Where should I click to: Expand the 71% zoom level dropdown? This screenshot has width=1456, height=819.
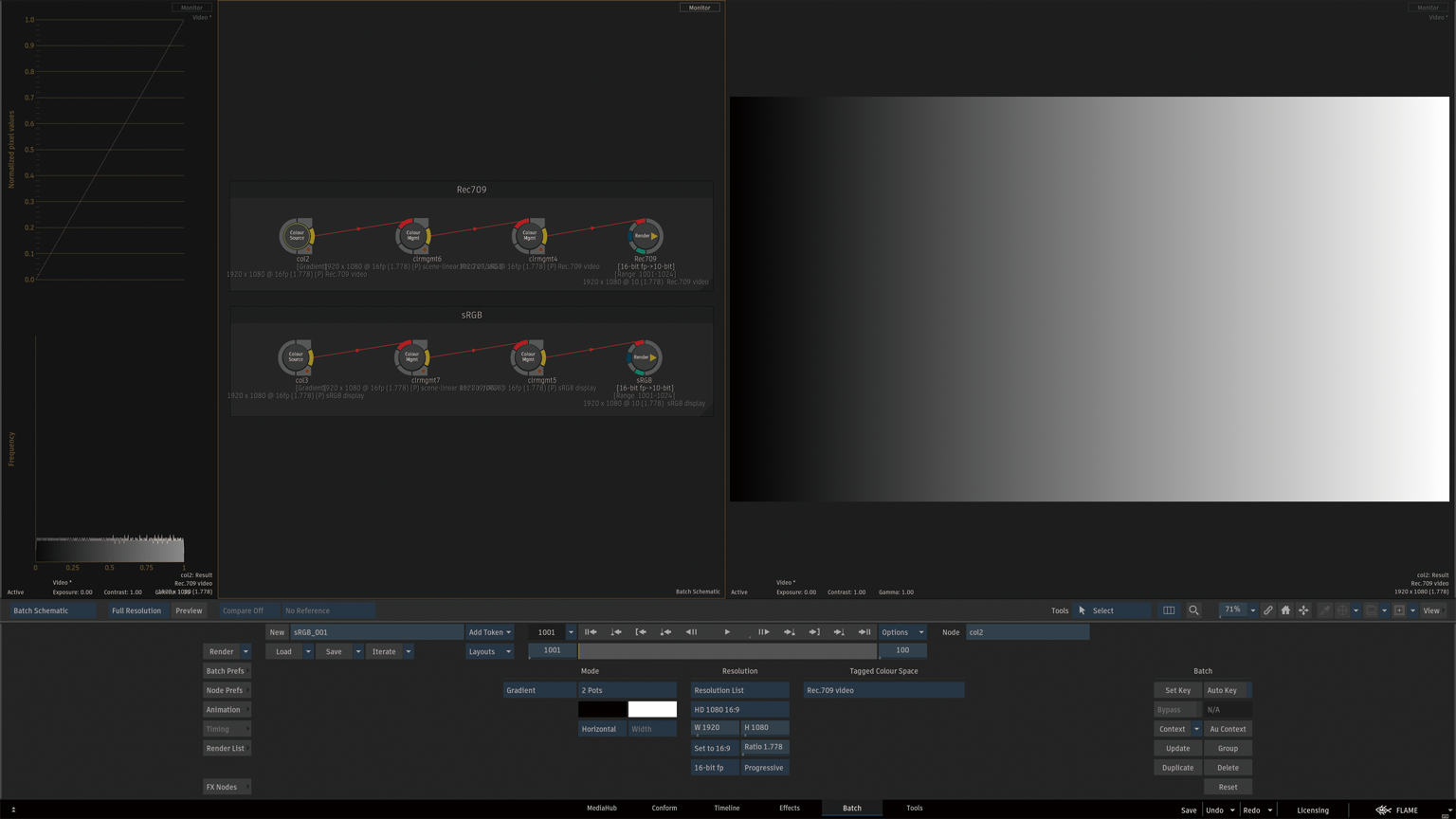click(x=1252, y=610)
